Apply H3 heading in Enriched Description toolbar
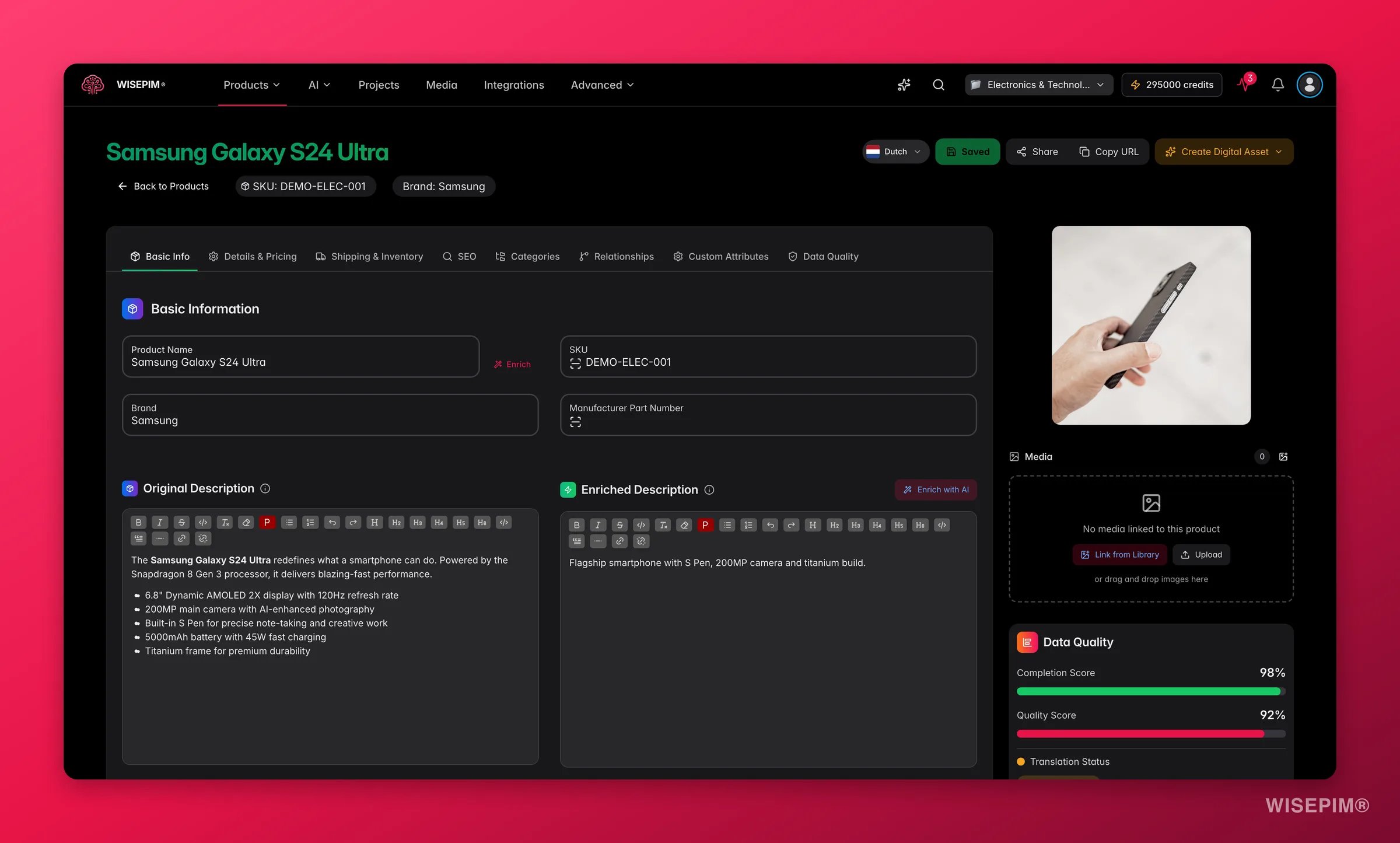 click(856, 525)
